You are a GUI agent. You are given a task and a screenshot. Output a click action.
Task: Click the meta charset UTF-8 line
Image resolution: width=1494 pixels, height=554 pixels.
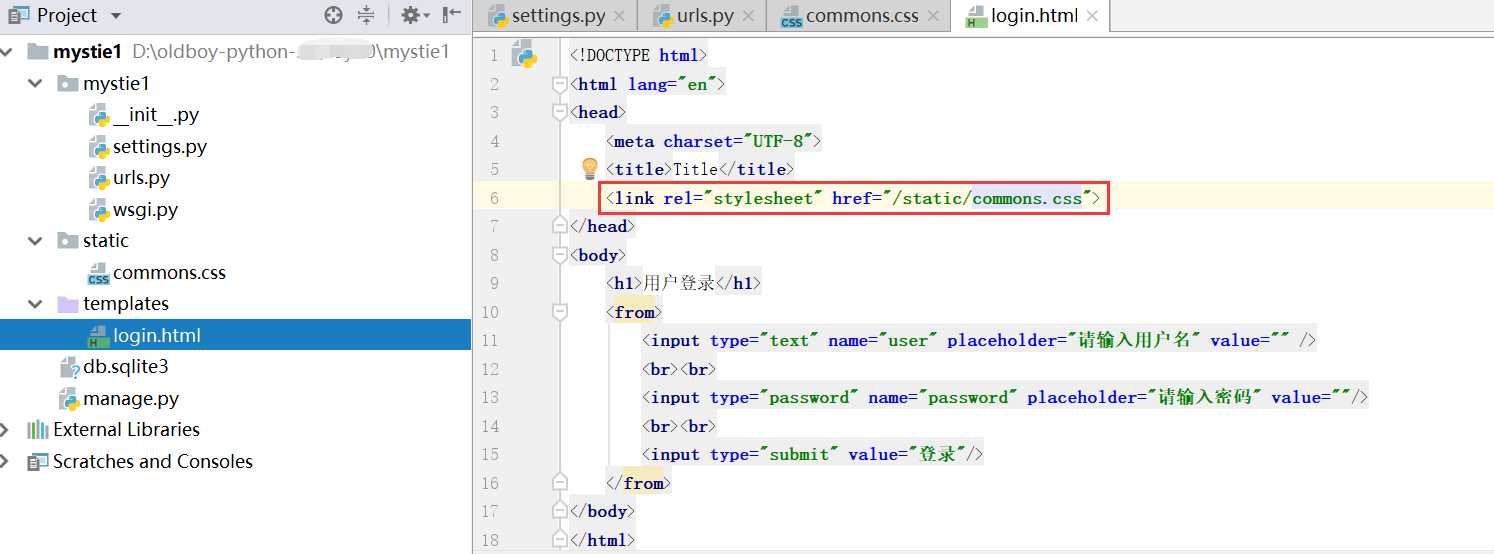point(713,142)
